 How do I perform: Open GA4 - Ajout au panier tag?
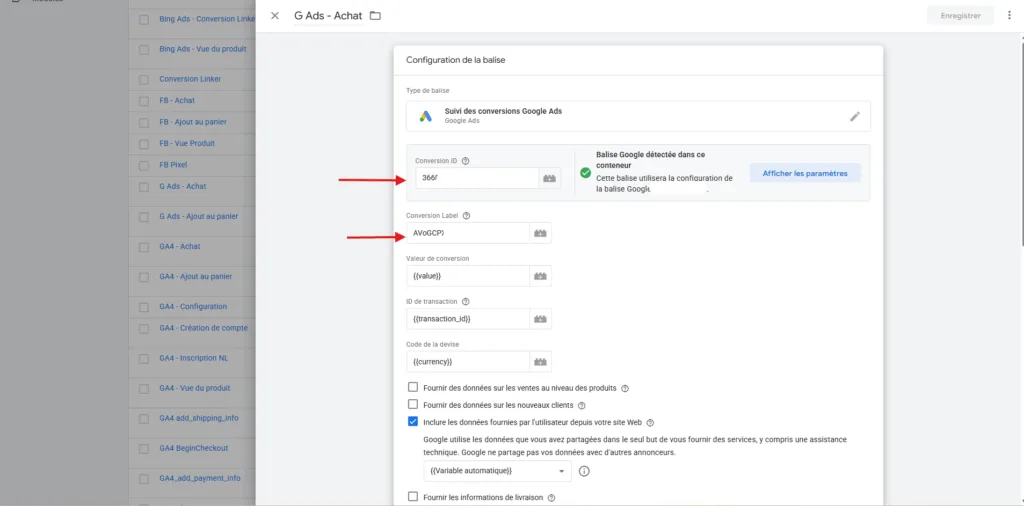point(196,276)
